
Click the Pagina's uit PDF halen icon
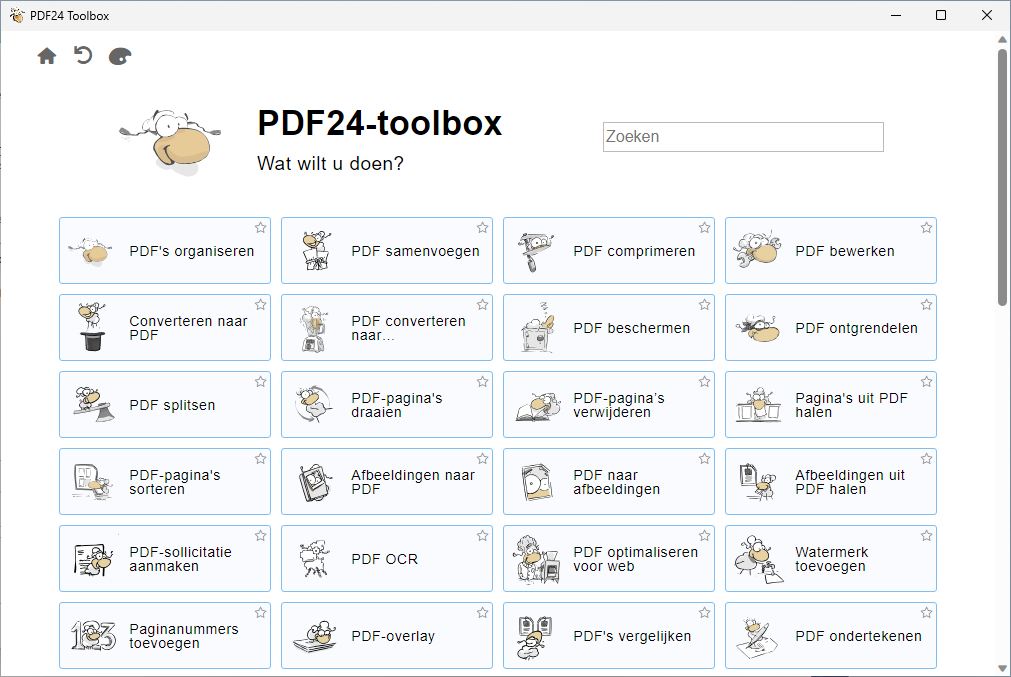(x=758, y=404)
